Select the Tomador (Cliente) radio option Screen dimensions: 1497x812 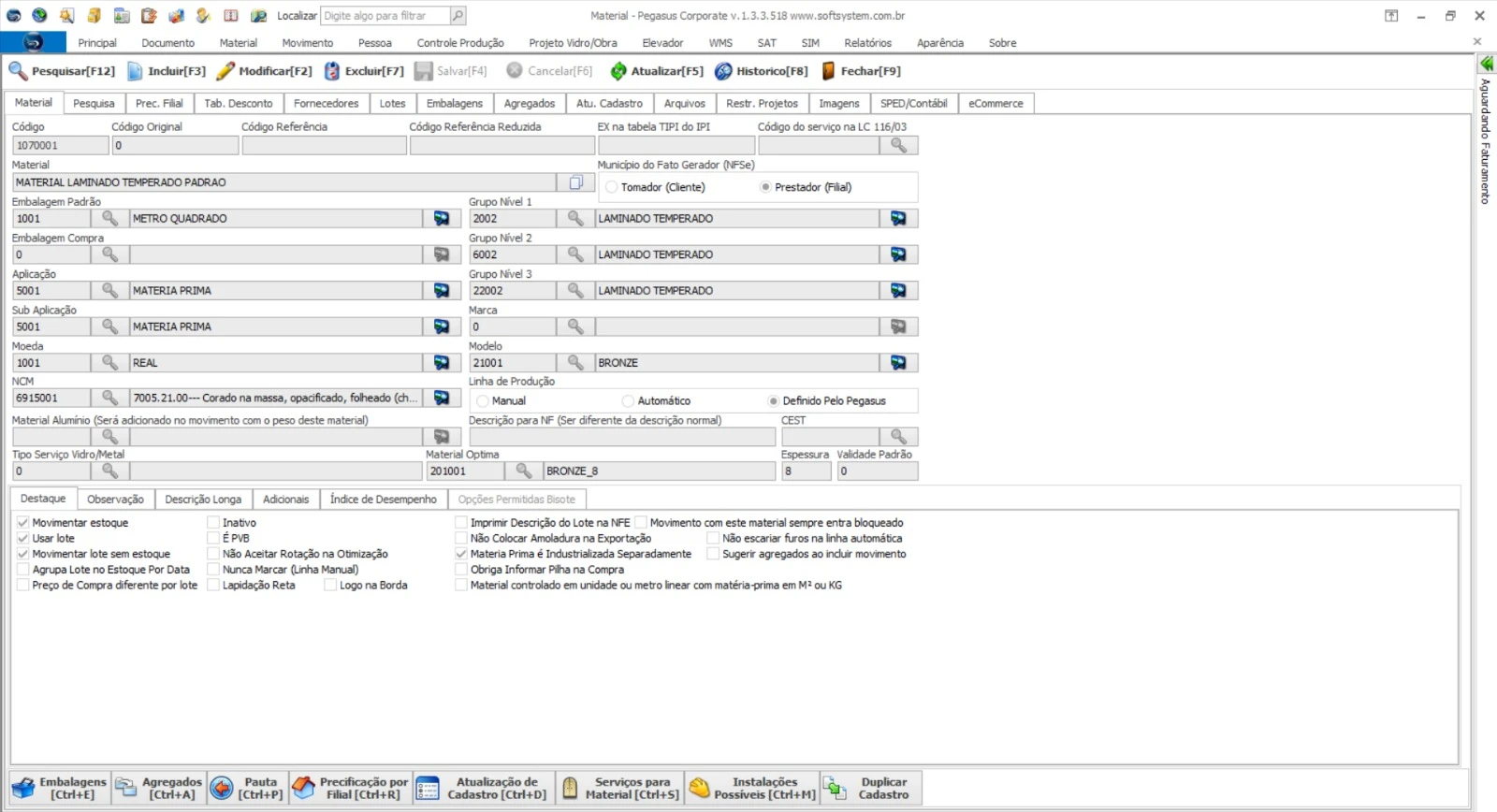tap(612, 187)
